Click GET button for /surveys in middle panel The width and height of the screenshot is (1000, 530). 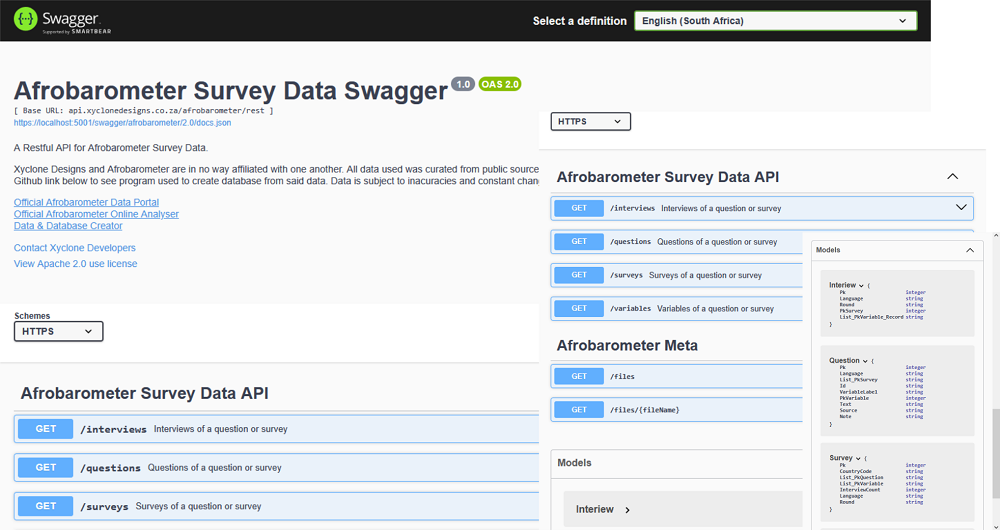click(579, 275)
